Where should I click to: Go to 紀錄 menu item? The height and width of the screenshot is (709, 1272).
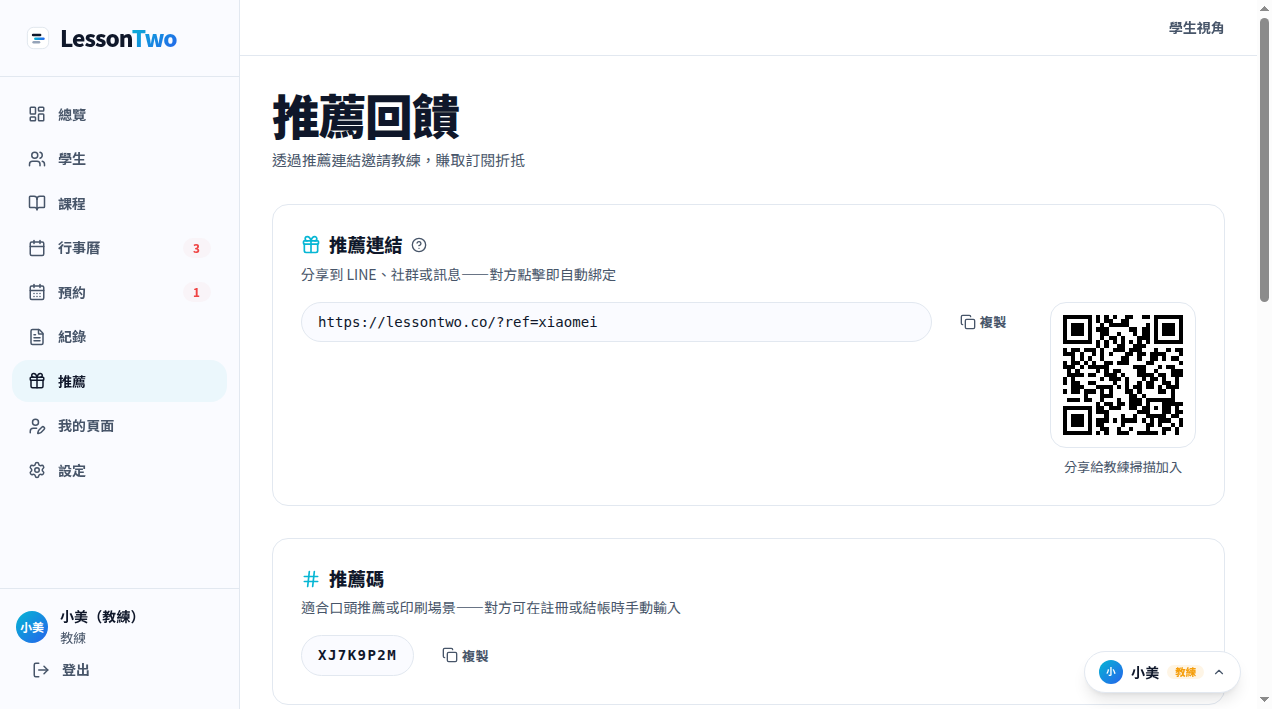120,337
